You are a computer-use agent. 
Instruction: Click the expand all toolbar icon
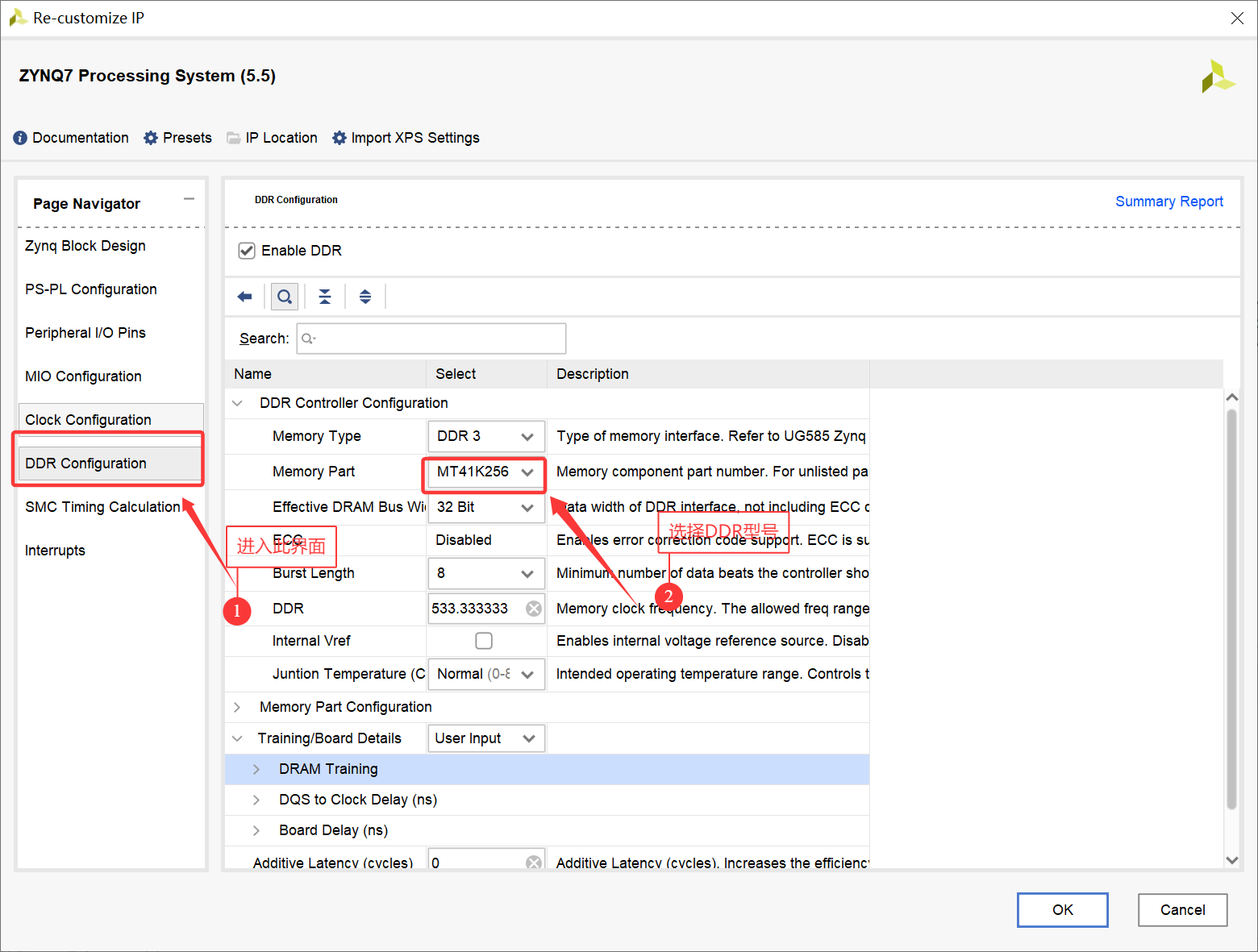pos(365,297)
